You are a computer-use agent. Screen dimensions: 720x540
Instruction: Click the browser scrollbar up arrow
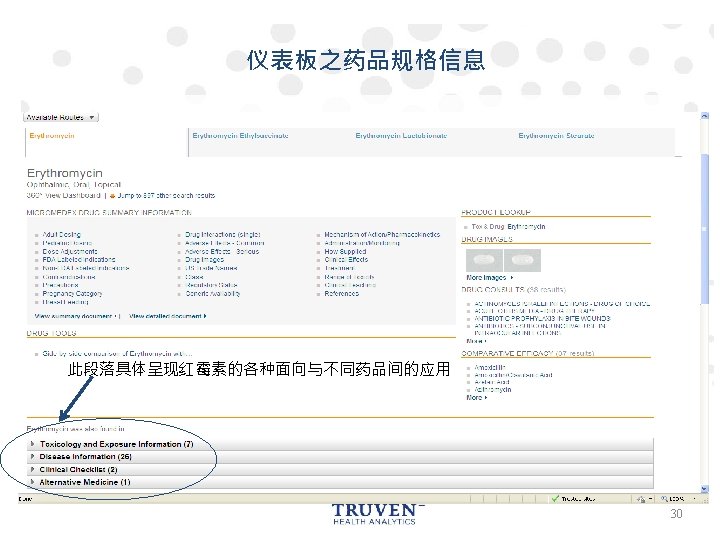pyautogui.click(x=705, y=116)
